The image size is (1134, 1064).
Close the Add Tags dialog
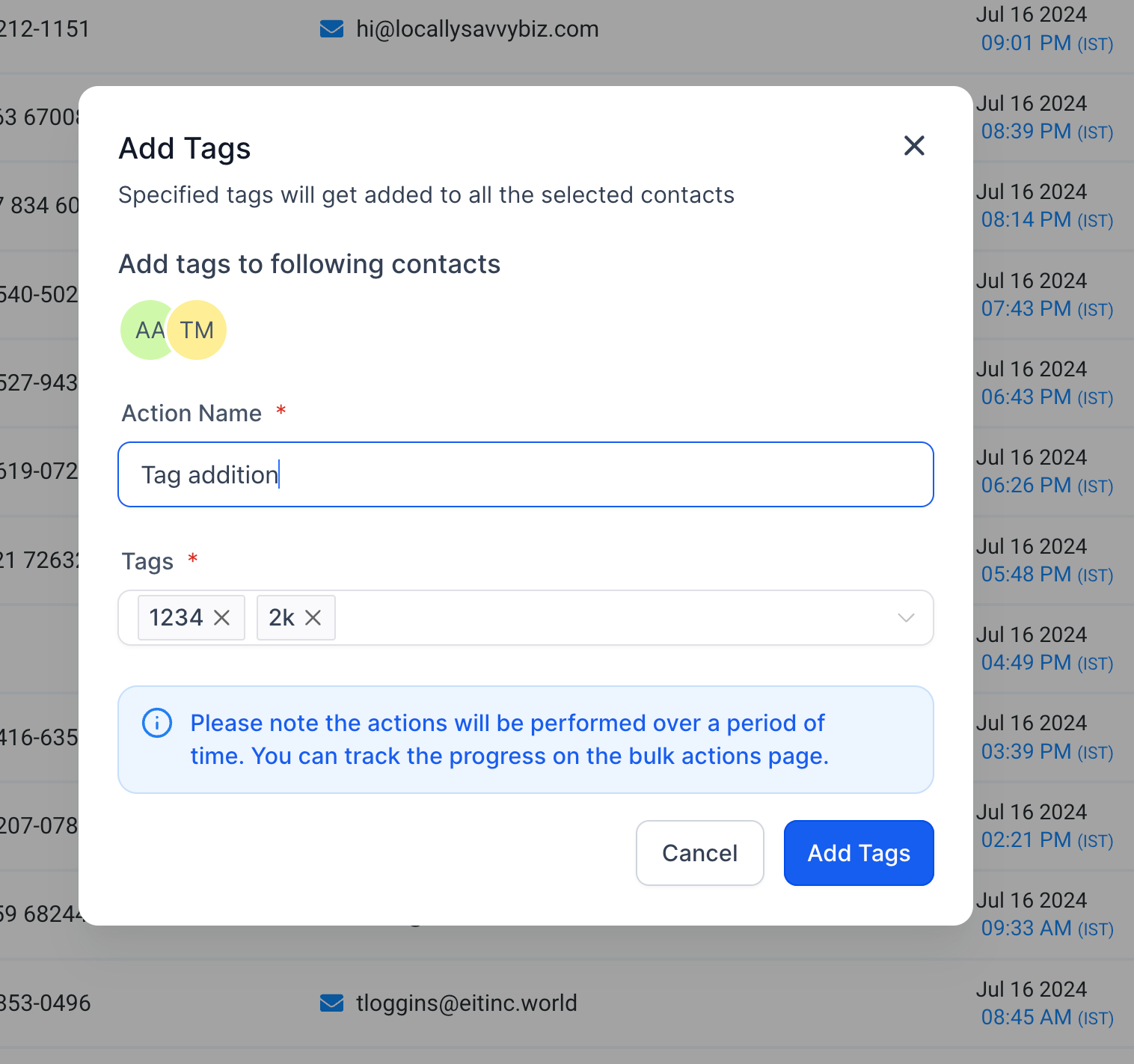click(x=914, y=145)
